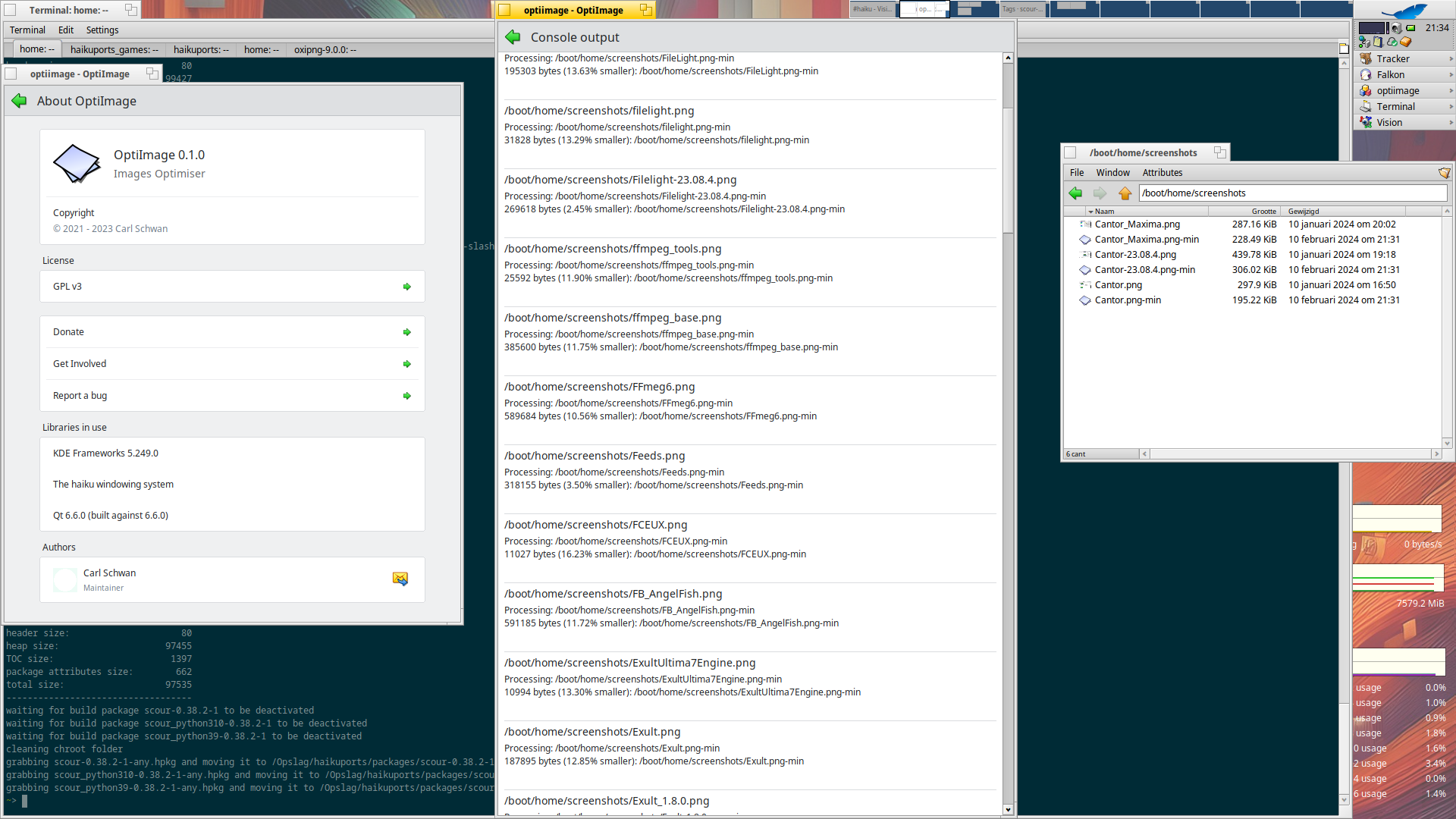Open Falkon in the Deskbar

coord(1404,74)
